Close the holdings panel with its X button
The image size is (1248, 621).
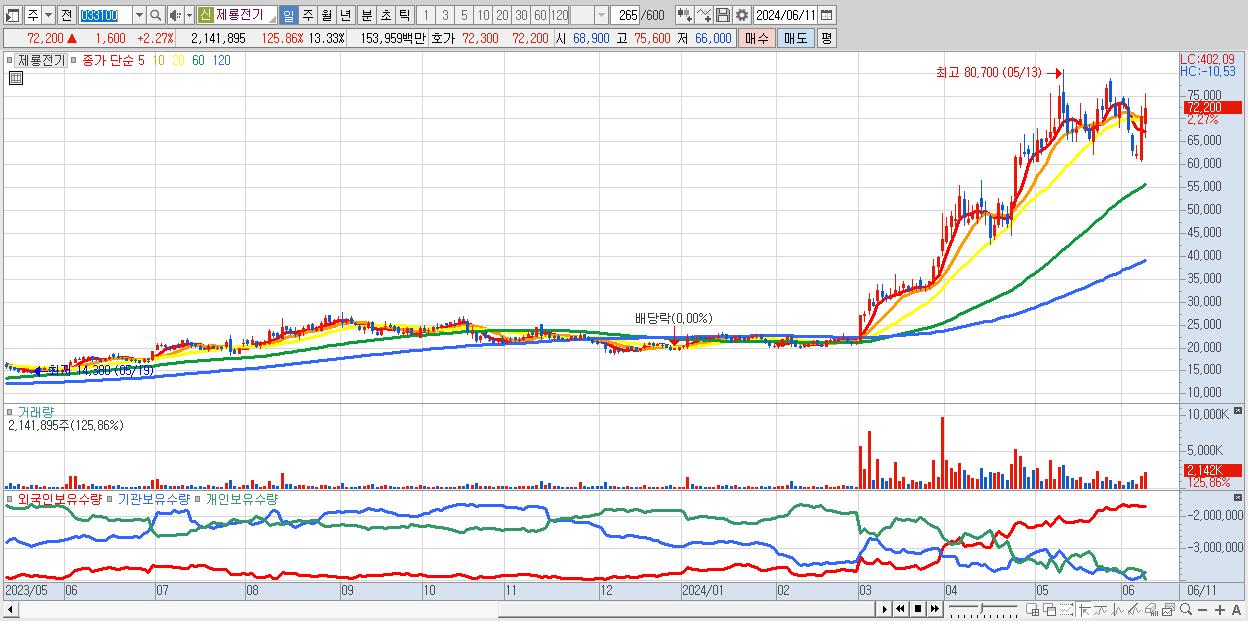1240,496
